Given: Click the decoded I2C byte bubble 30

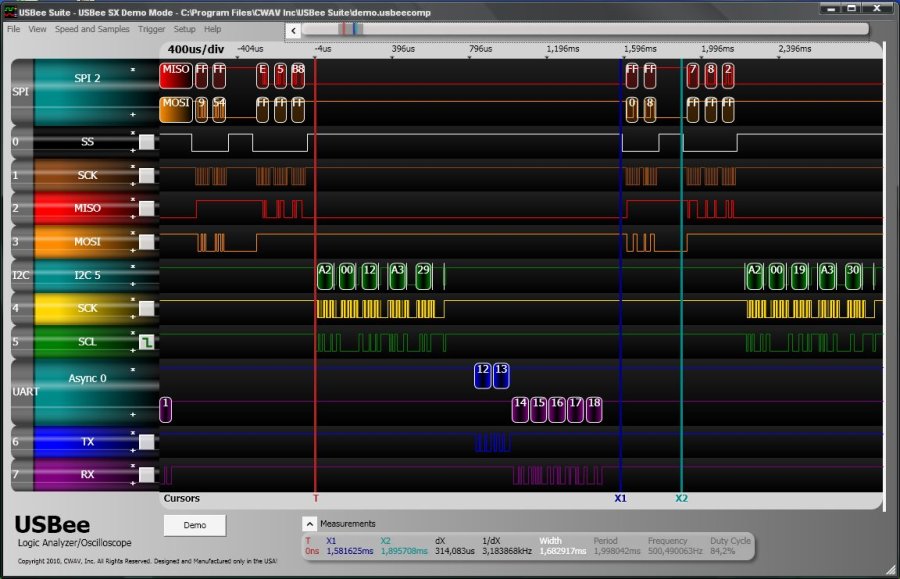Looking at the screenshot, I should [x=854, y=276].
